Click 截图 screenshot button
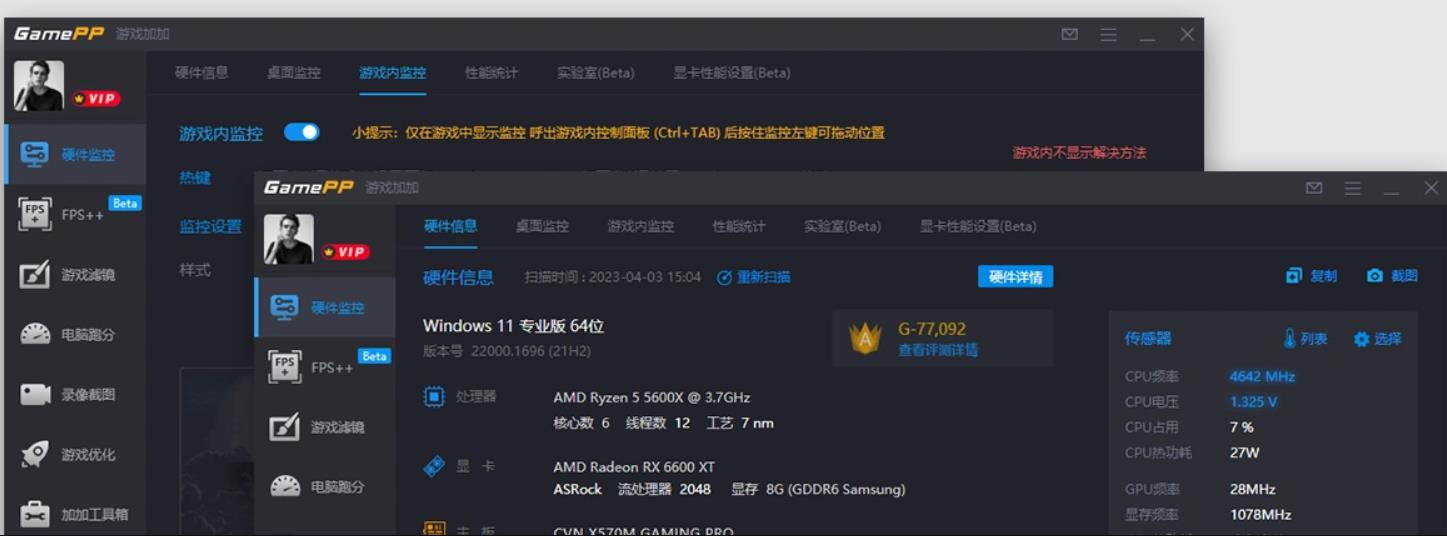Image resolution: width=1447 pixels, height=536 pixels. 1392,275
